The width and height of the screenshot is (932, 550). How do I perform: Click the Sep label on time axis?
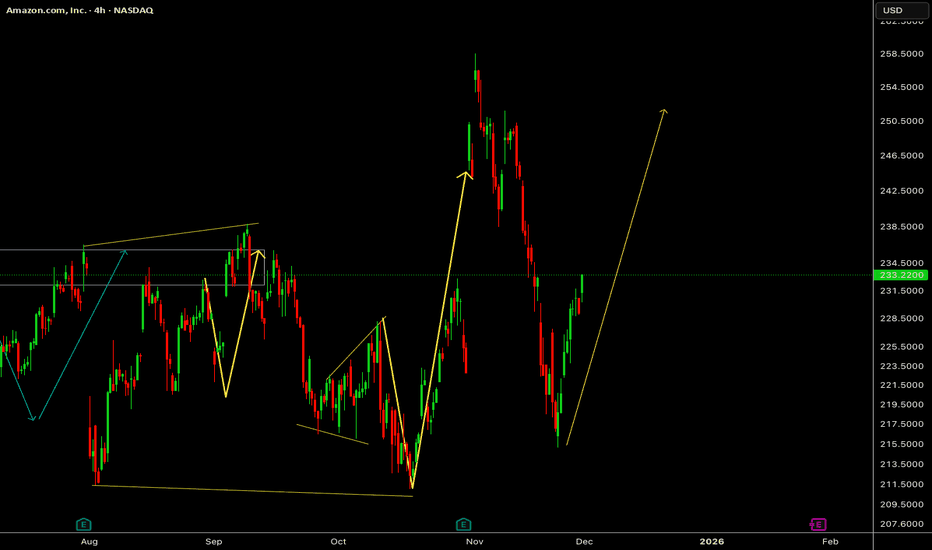pos(213,541)
